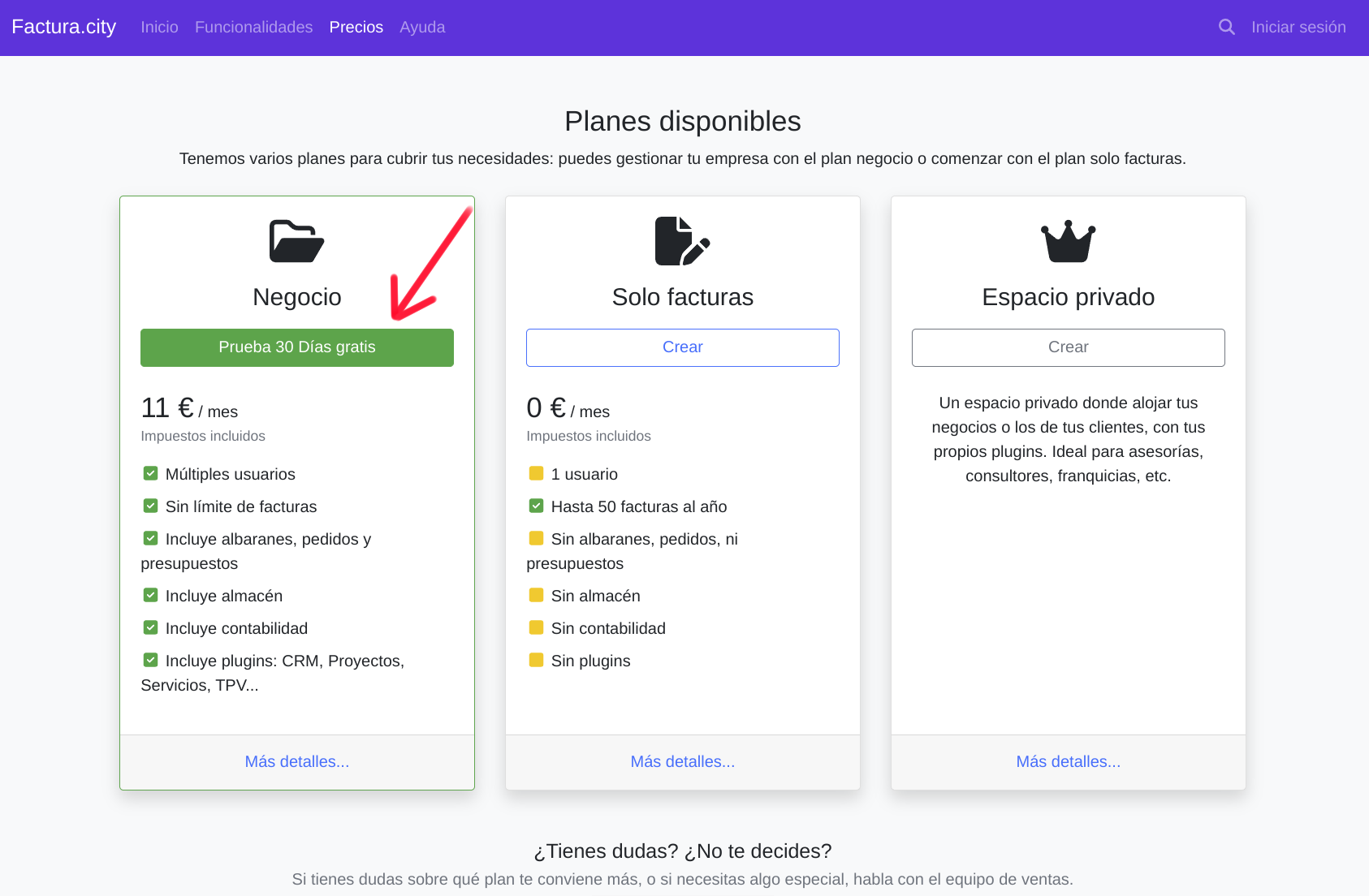Screen dimensions: 1369x896
Task: Click the Incluye albaranes, pedidos y presupuestos text
Action: pos(256,551)
